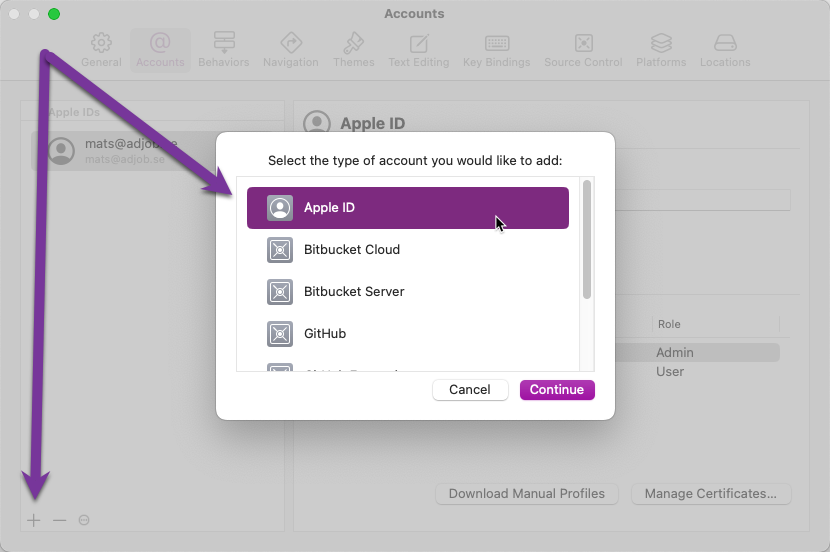Click the GitHub source control icon
Screen dimensions: 830x552
pos(279,333)
